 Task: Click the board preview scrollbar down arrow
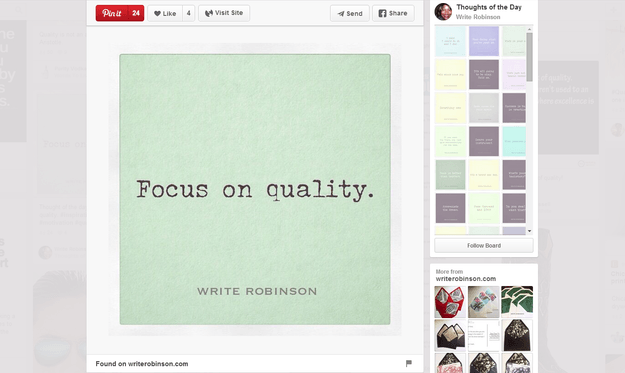(529, 231)
